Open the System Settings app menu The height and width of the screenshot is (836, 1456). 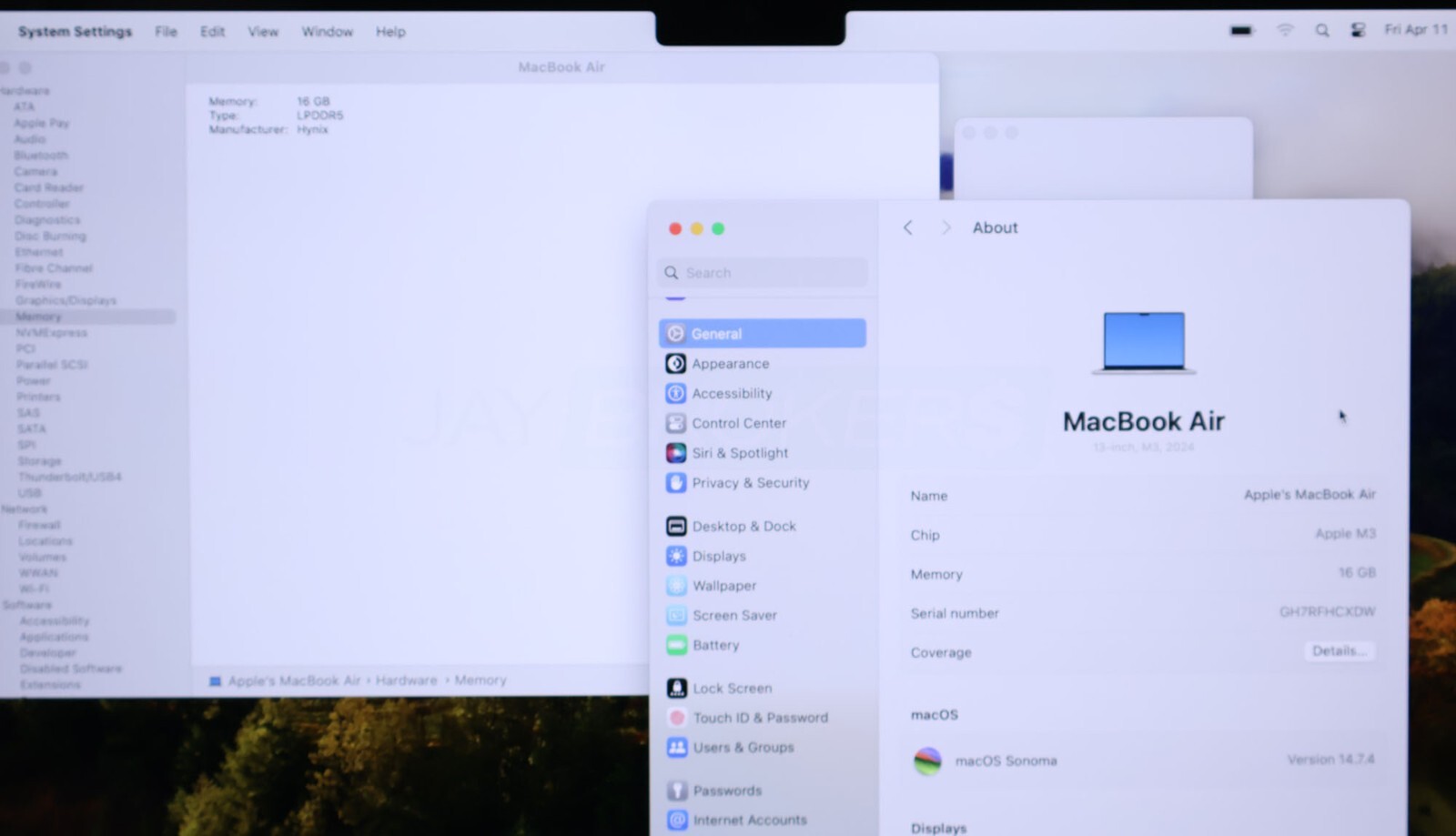point(75,31)
